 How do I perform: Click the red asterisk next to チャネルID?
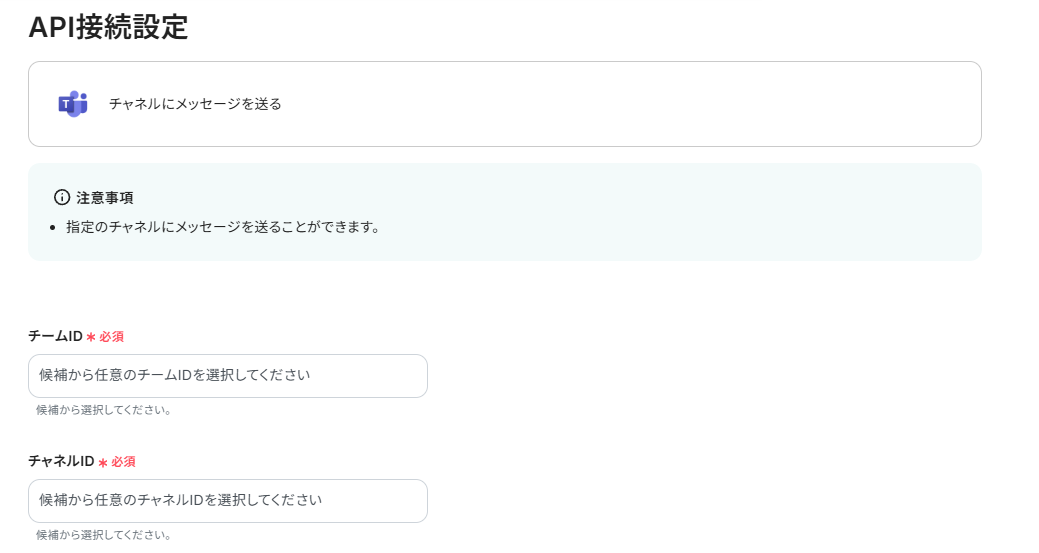tap(103, 462)
